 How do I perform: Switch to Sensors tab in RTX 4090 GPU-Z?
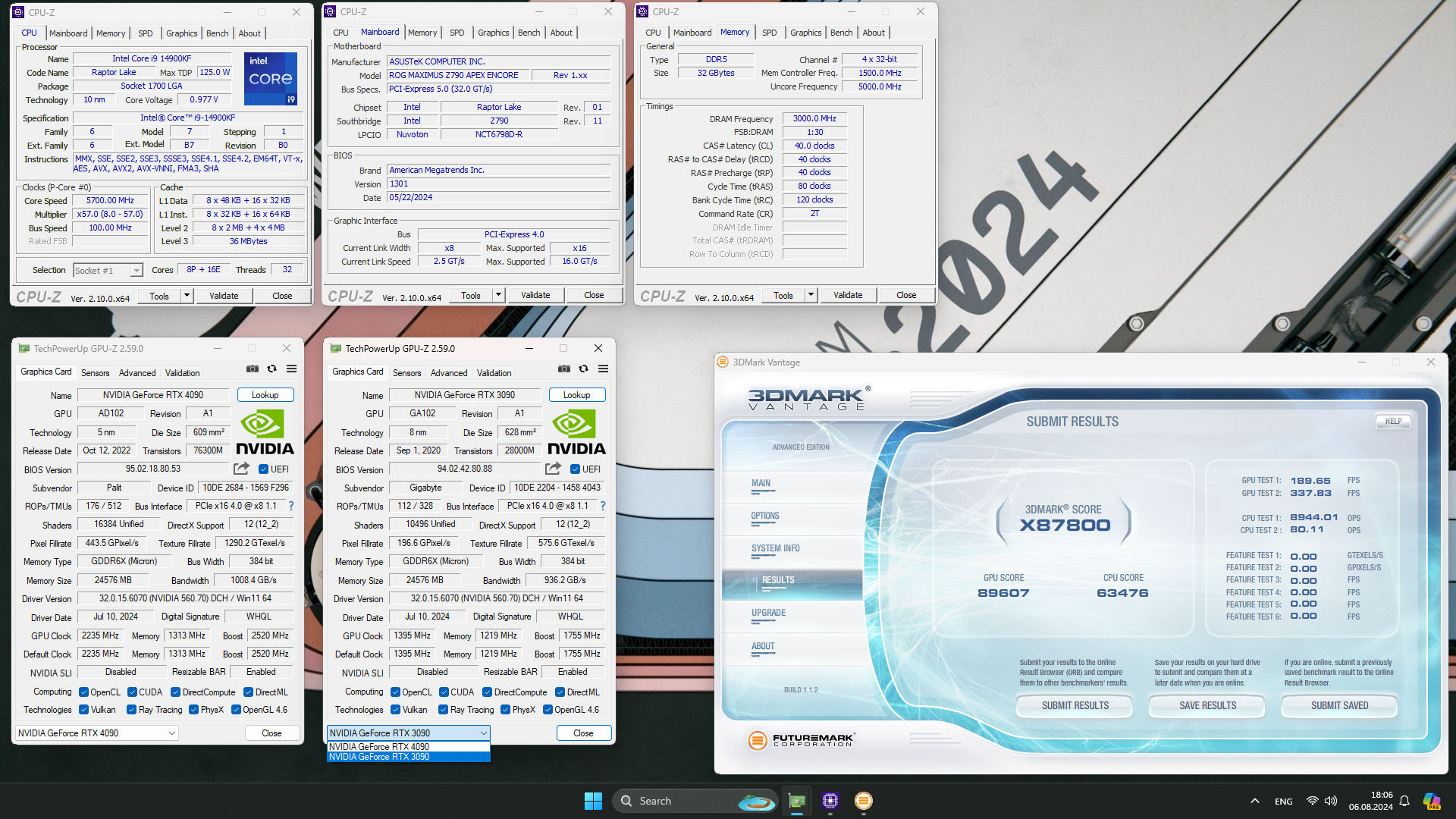coord(96,373)
